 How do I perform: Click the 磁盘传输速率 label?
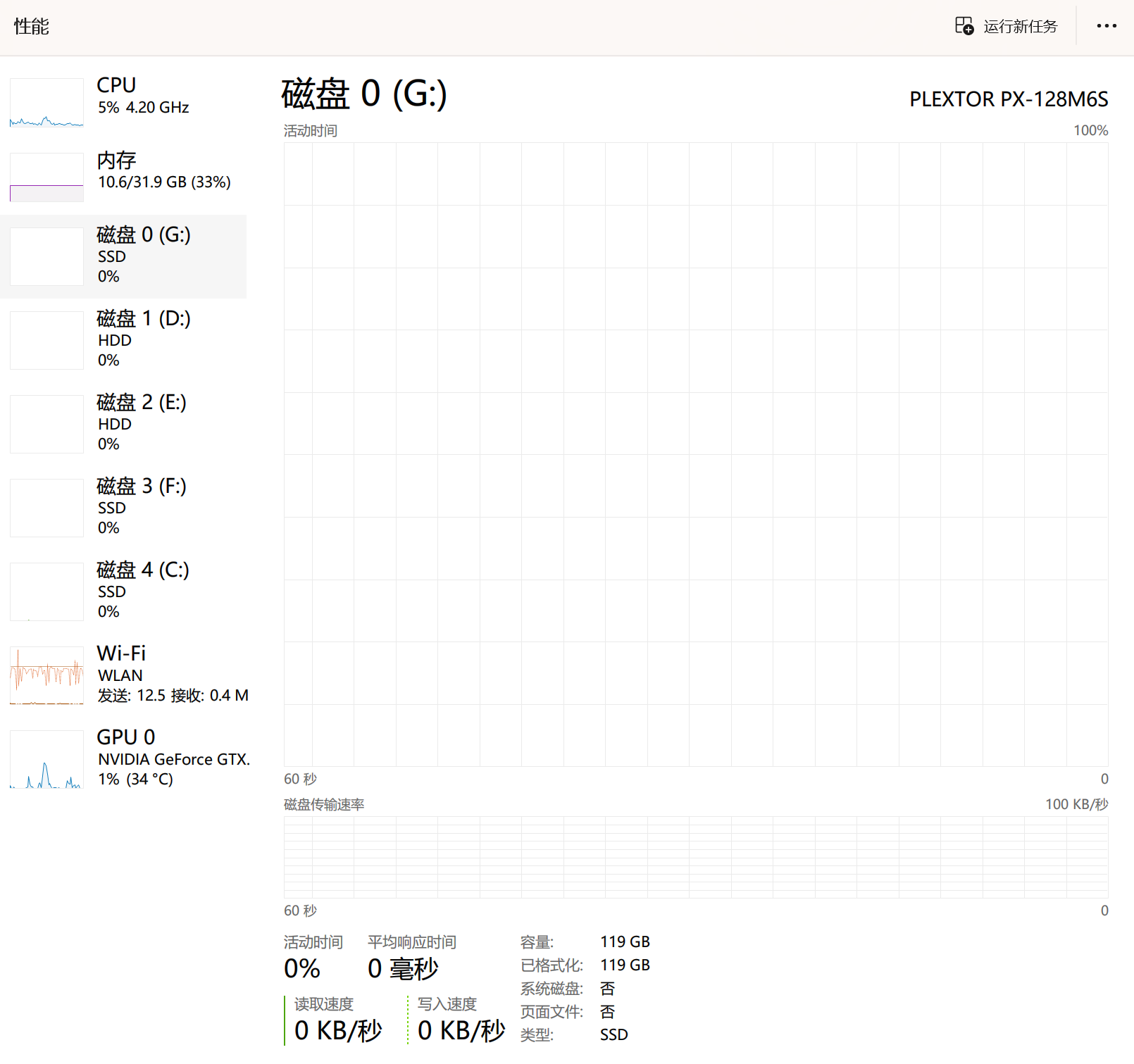click(324, 805)
